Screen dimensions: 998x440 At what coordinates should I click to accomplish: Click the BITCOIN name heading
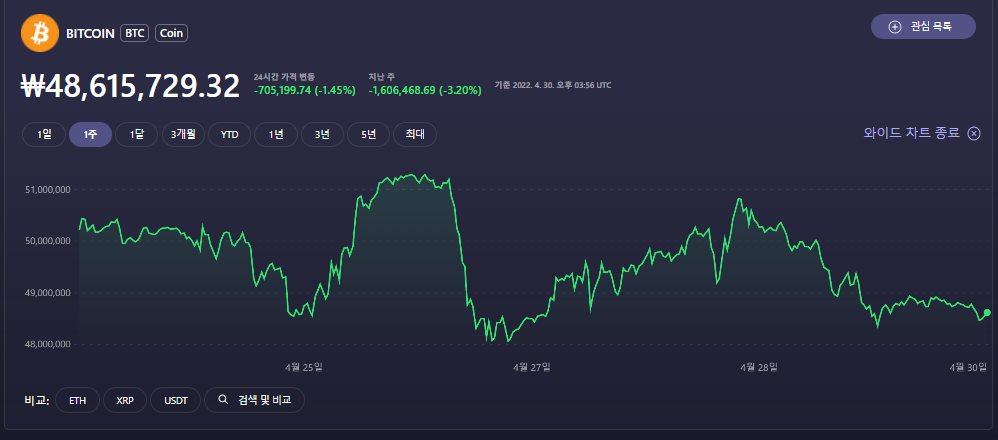click(x=90, y=34)
